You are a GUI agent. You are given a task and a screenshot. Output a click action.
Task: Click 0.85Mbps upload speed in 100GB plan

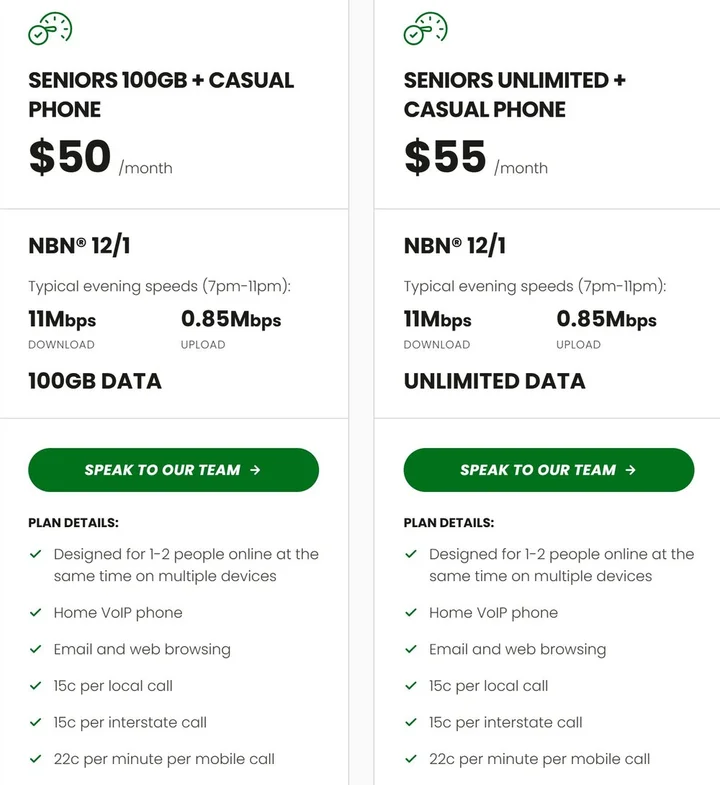tap(231, 320)
